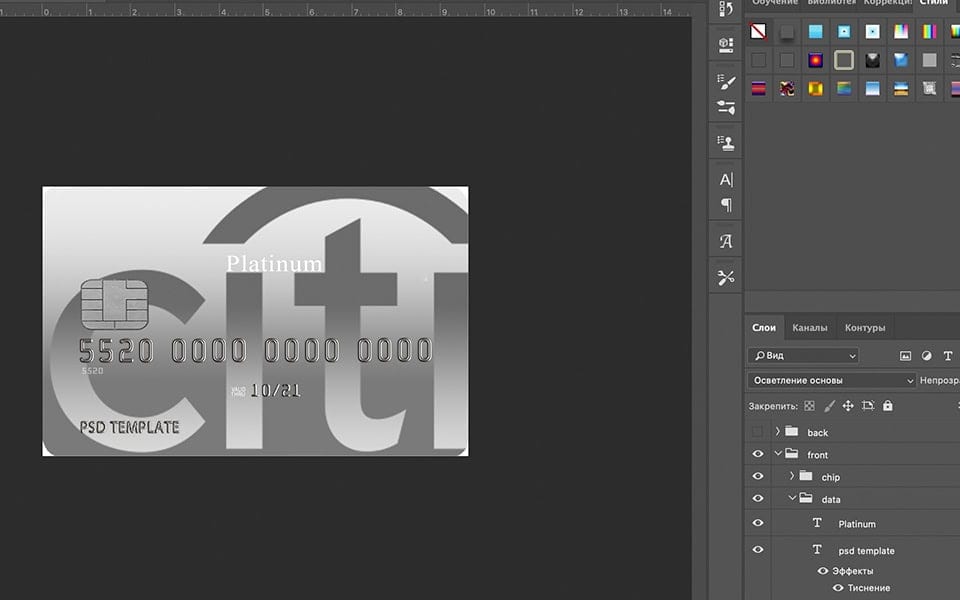Viewport: 960px width, 600px height.
Task: Hide the data layer group
Action: point(757,499)
